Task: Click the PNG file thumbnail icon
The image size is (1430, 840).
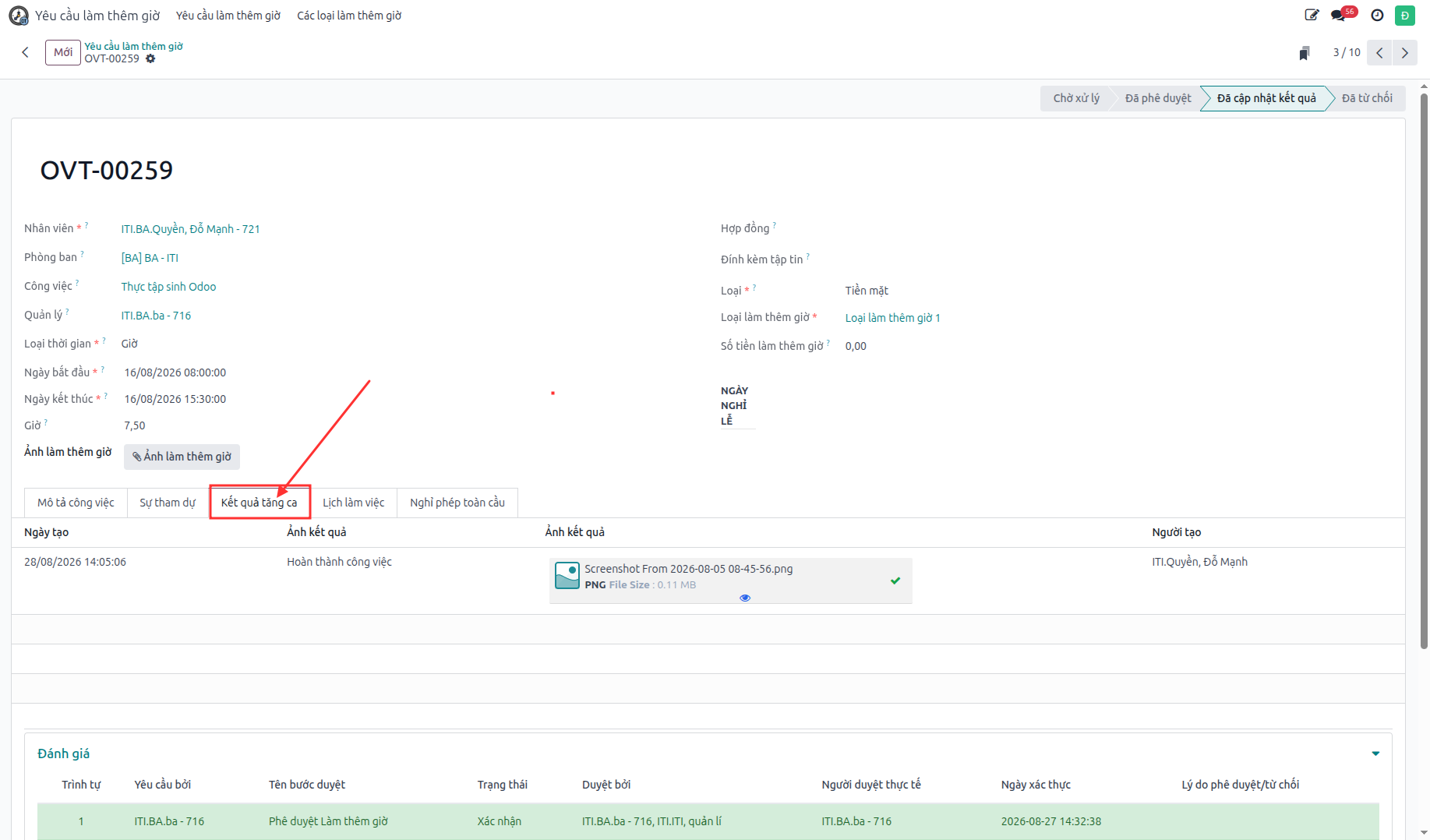Action: pos(567,576)
